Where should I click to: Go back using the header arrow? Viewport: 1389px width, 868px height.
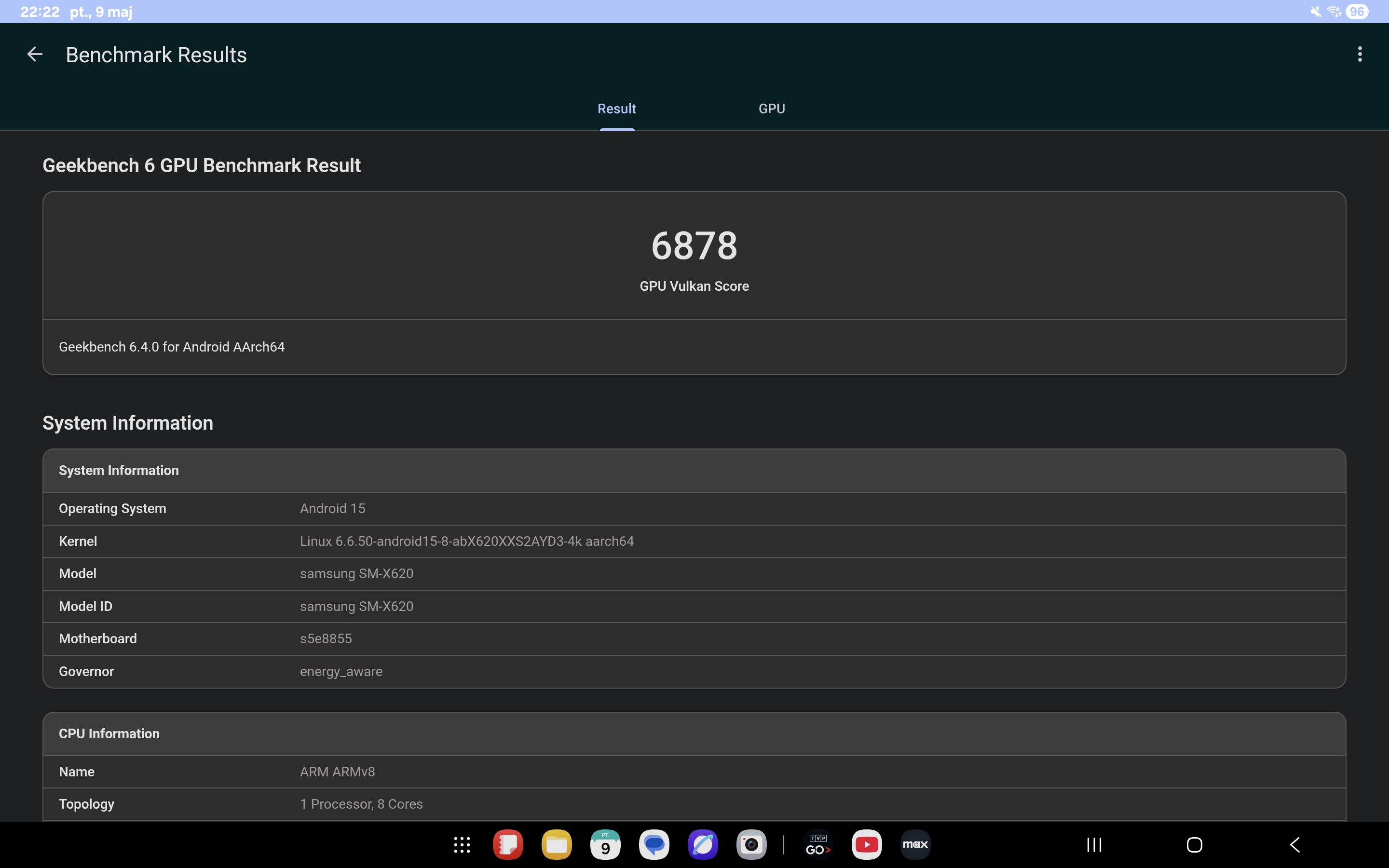coord(35,54)
